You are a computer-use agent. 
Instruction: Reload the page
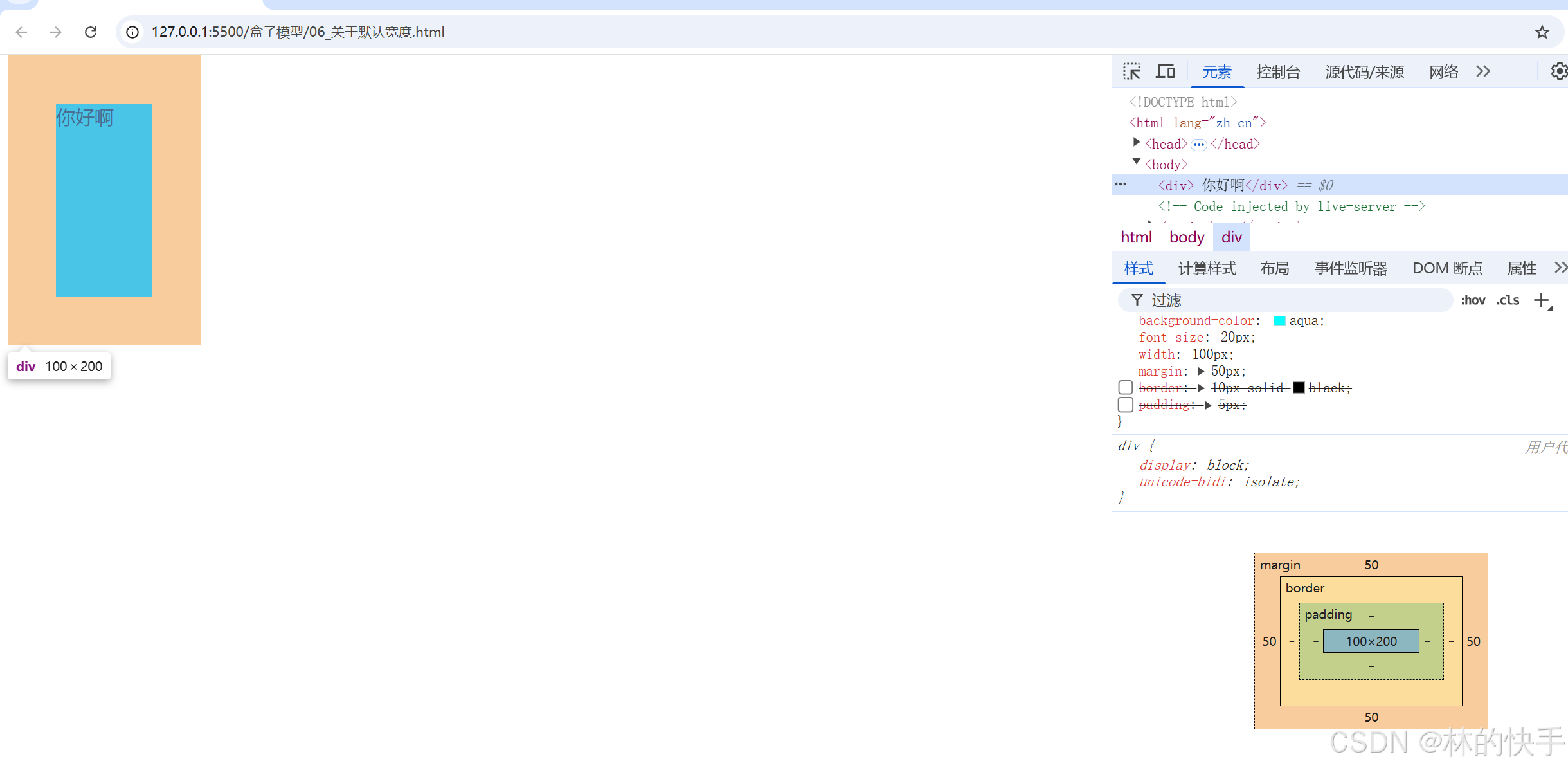[91, 32]
